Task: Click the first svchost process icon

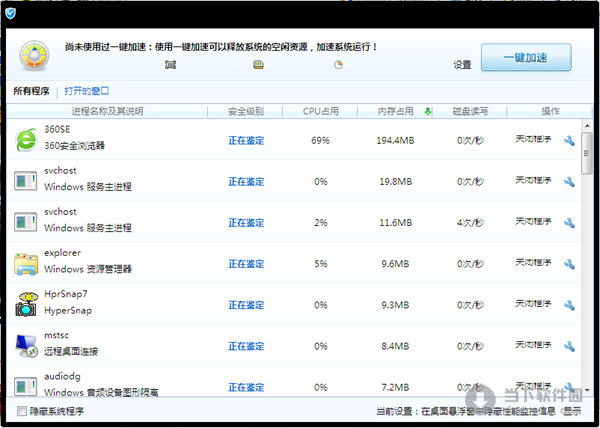Action: point(26,181)
